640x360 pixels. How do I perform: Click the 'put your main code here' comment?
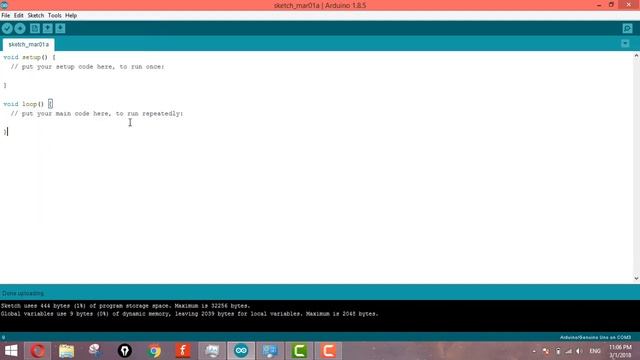(x=97, y=113)
